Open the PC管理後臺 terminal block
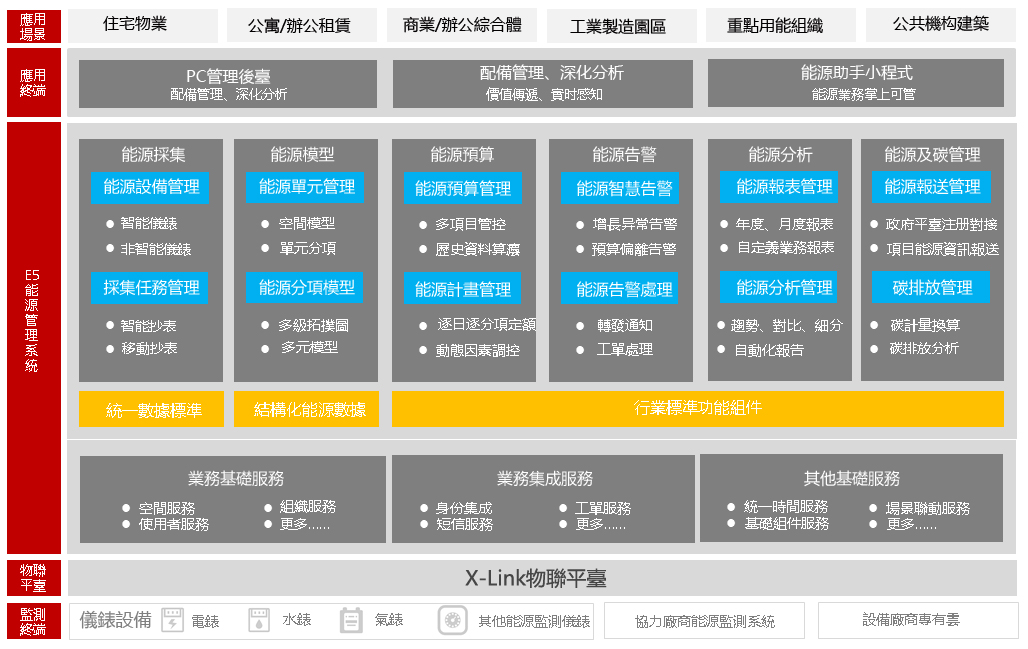Viewport: 1028px width, 649px height. (x=228, y=84)
